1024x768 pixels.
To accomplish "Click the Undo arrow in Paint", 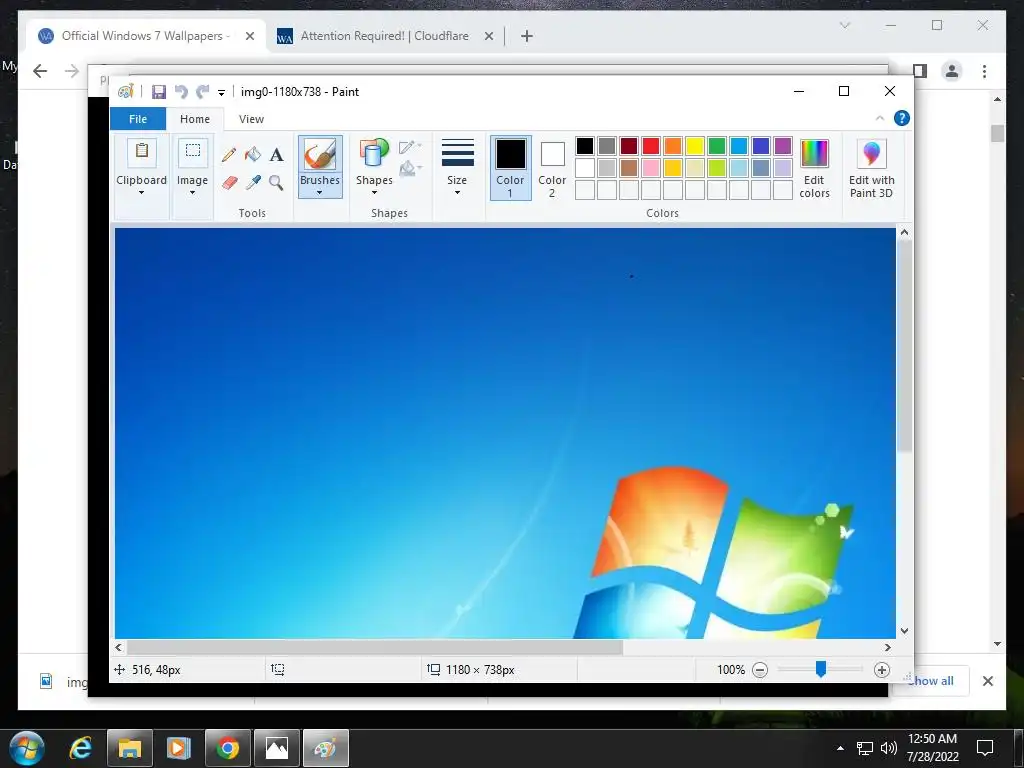I will coord(181,92).
